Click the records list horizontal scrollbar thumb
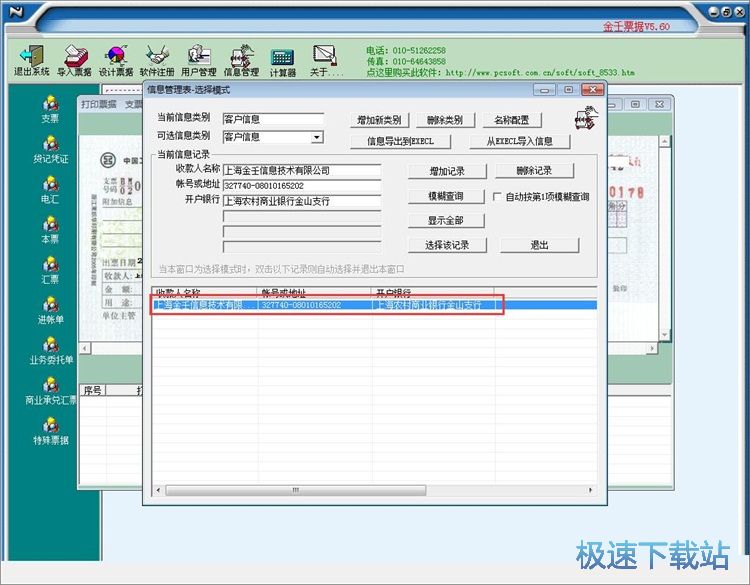Viewport: 750px width, 585px height. [x=296, y=490]
